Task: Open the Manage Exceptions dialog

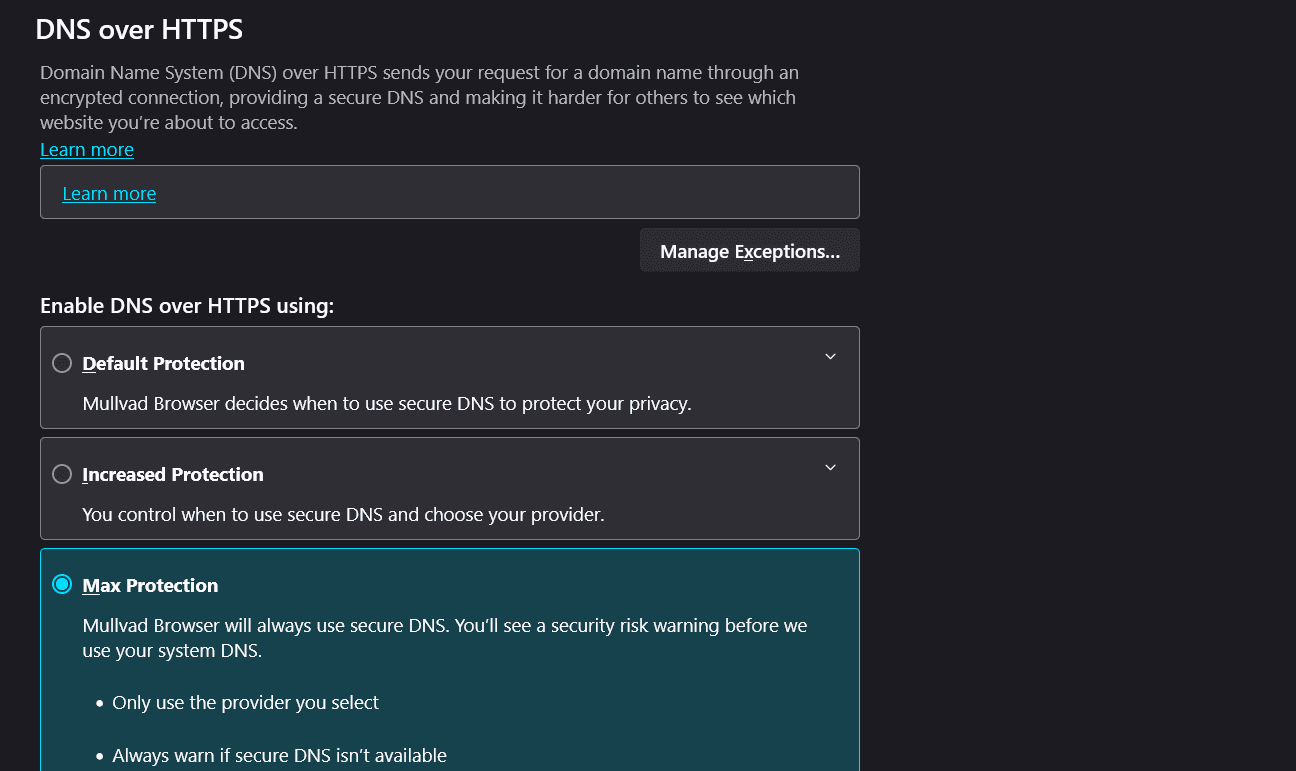Action: (749, 251)
